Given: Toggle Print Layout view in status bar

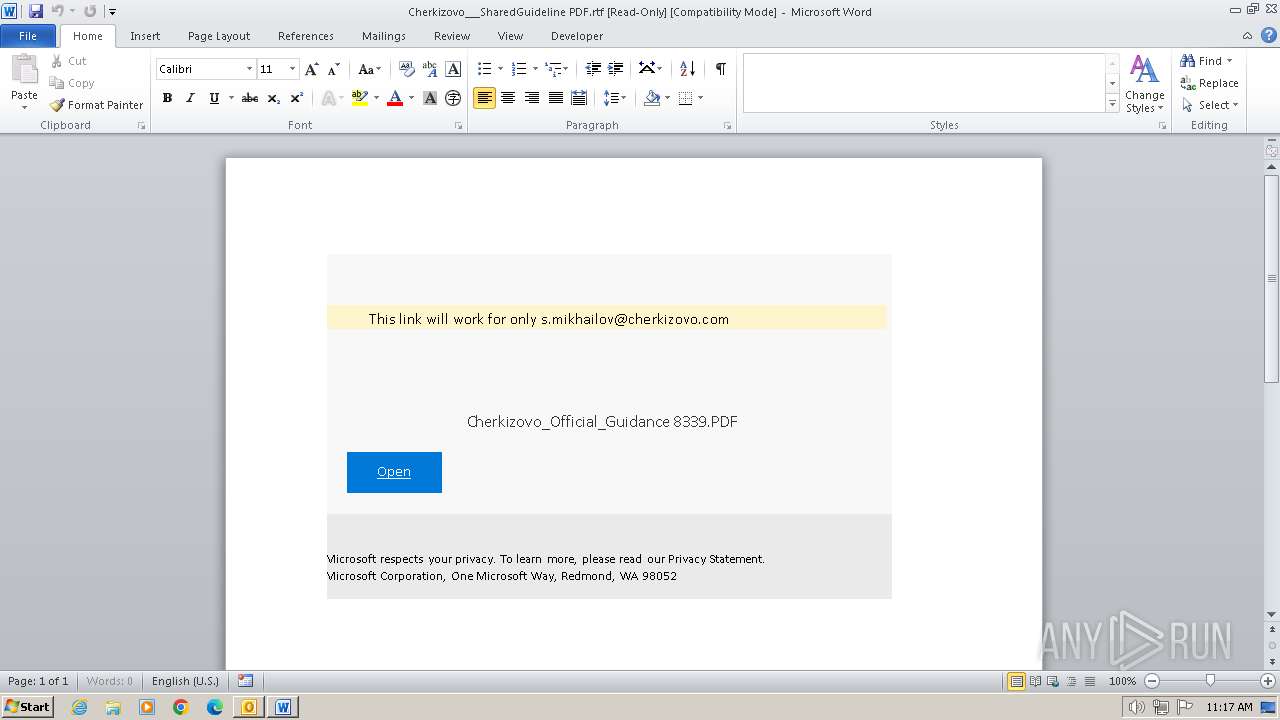Looking at the screenshot, I should click(x=1016, y=681).
